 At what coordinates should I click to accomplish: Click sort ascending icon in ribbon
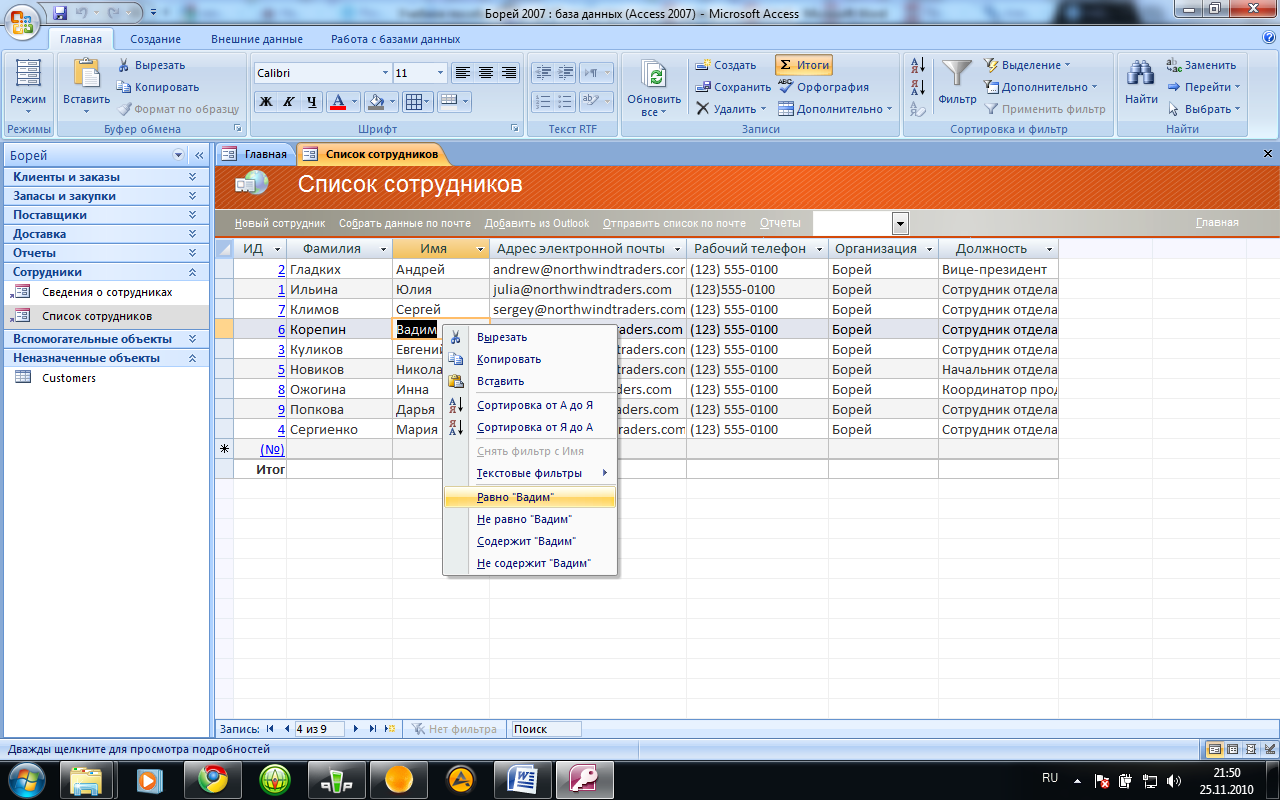919,65
